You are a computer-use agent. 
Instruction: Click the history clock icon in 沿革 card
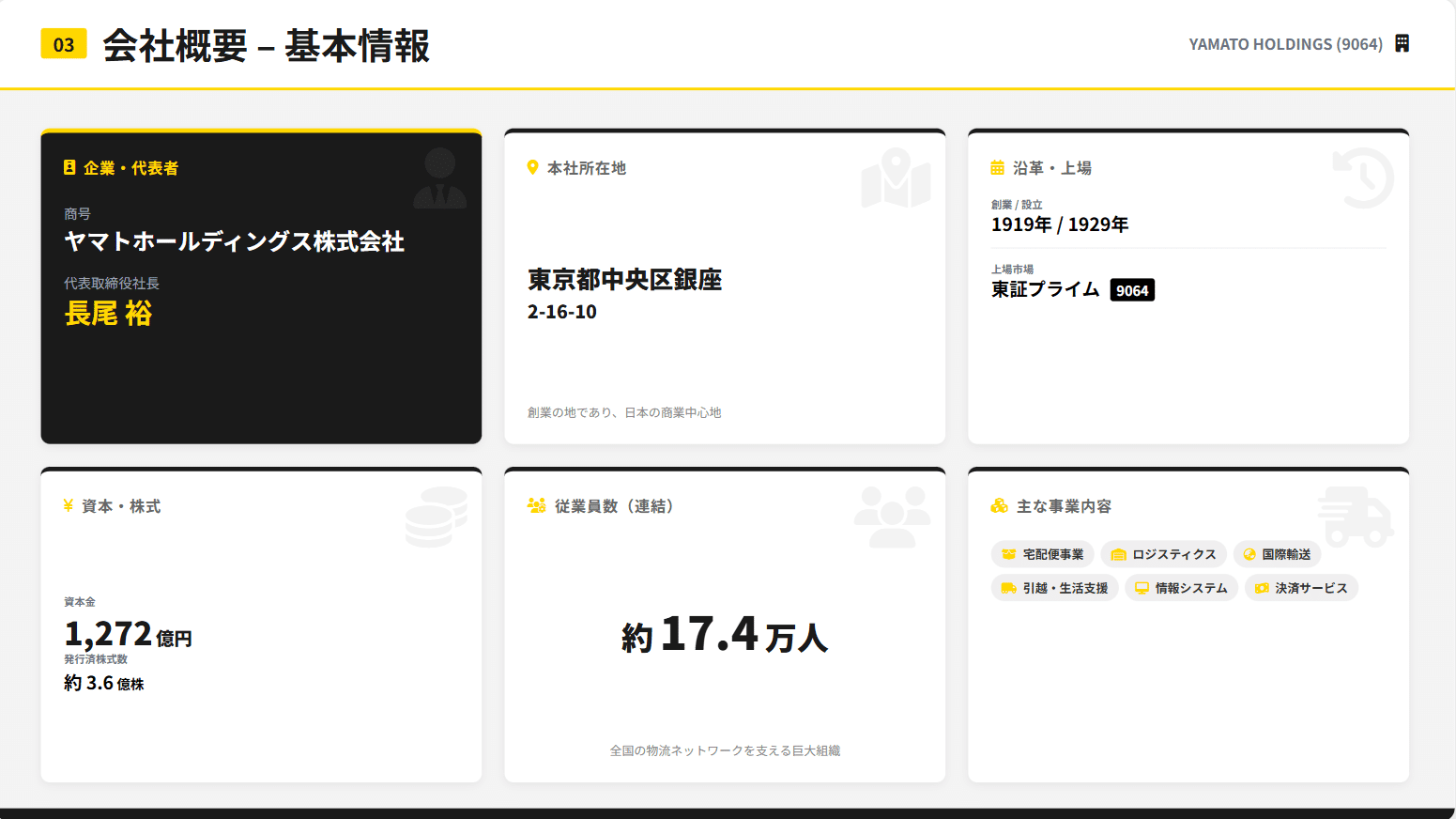coord(1363,178)
